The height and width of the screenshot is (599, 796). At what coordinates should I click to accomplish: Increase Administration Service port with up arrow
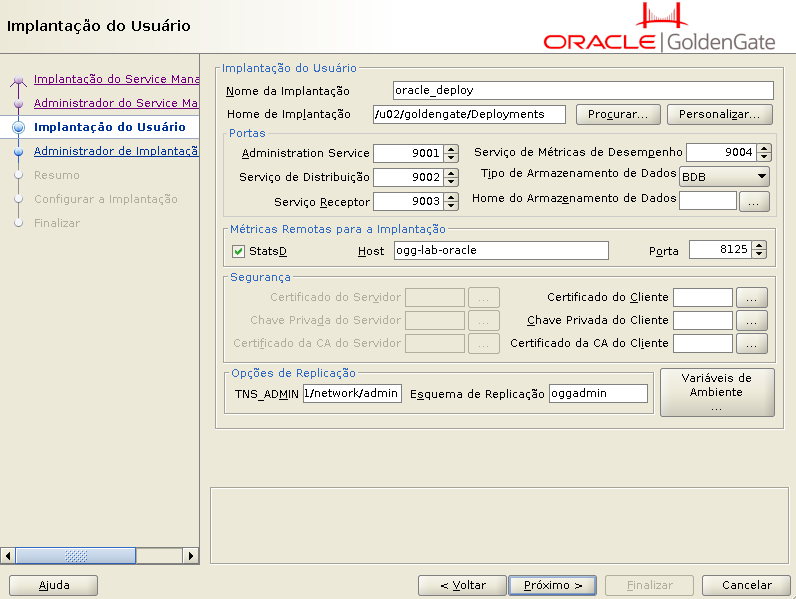[451, 149]
